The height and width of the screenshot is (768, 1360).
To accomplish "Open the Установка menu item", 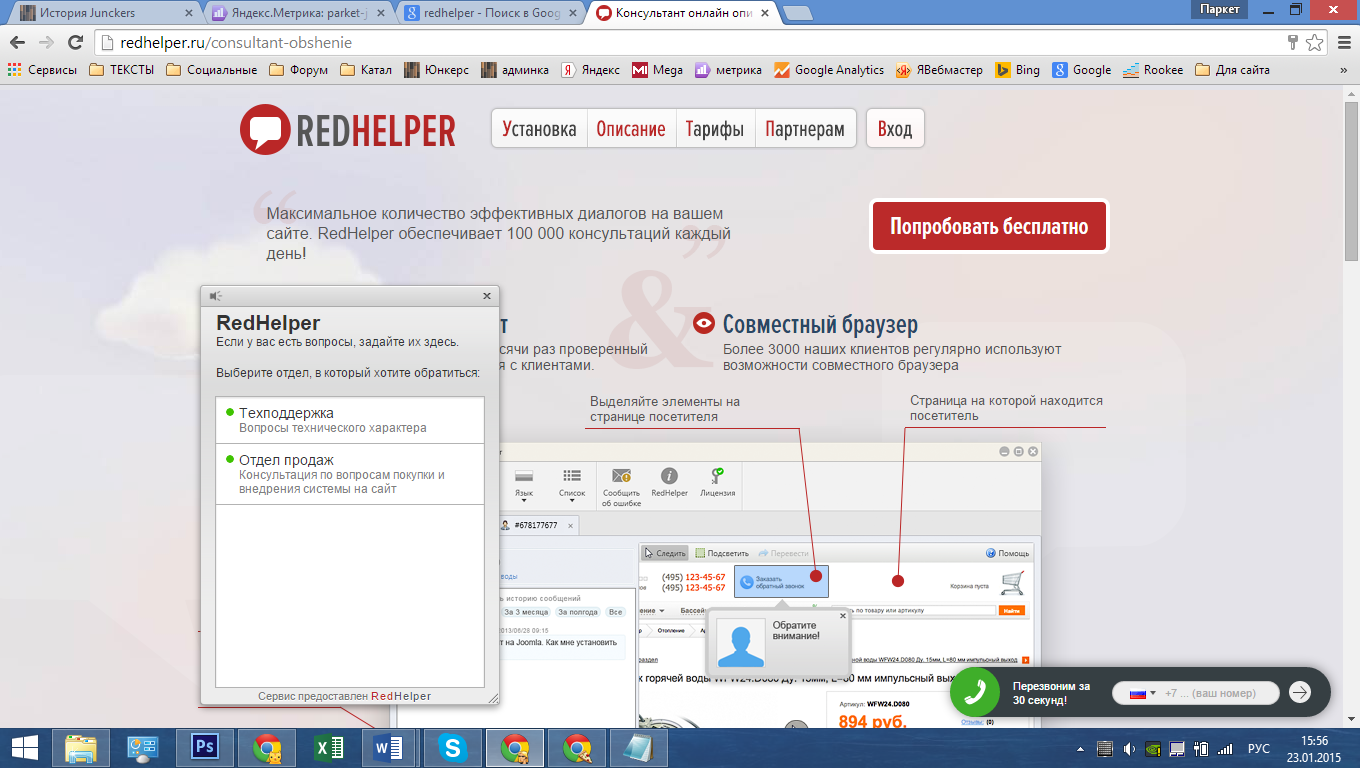I will point(539,129).
